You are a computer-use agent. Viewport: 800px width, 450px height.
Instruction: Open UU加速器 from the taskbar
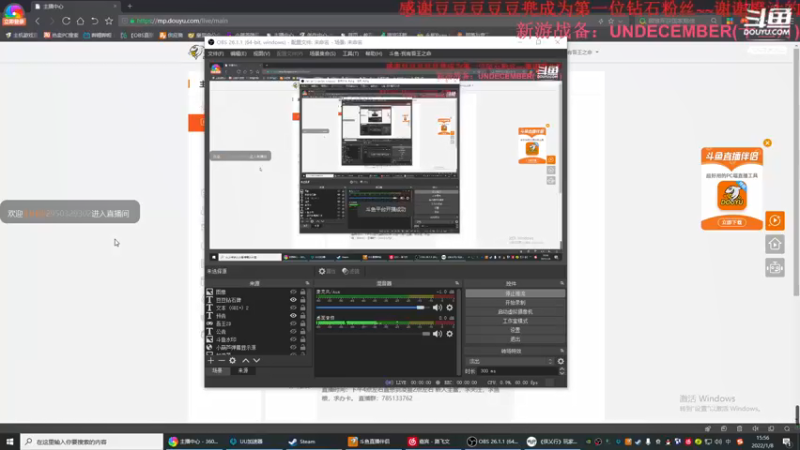tap(246, 441)
